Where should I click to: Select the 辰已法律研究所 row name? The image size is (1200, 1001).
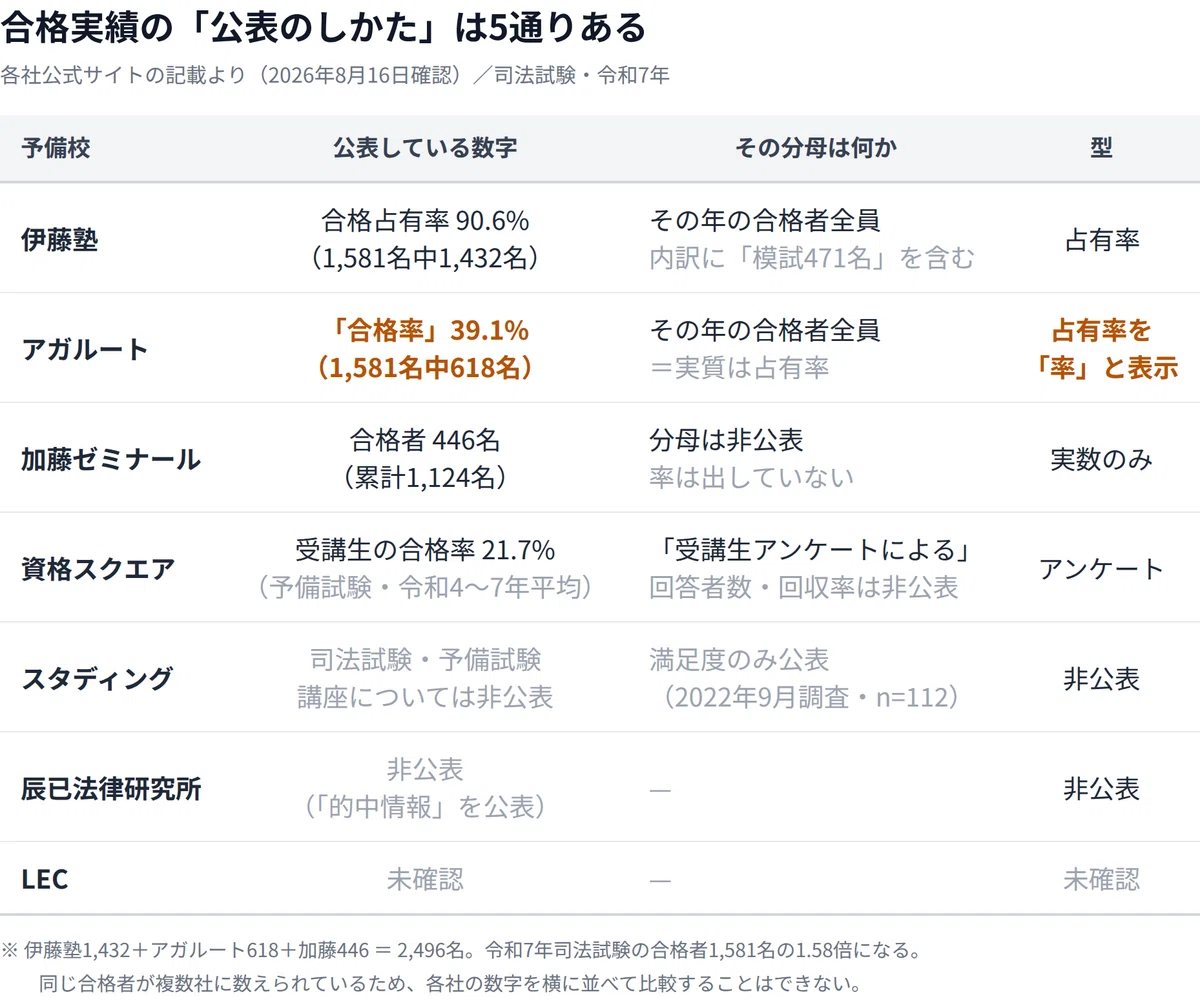pos(111,789)
